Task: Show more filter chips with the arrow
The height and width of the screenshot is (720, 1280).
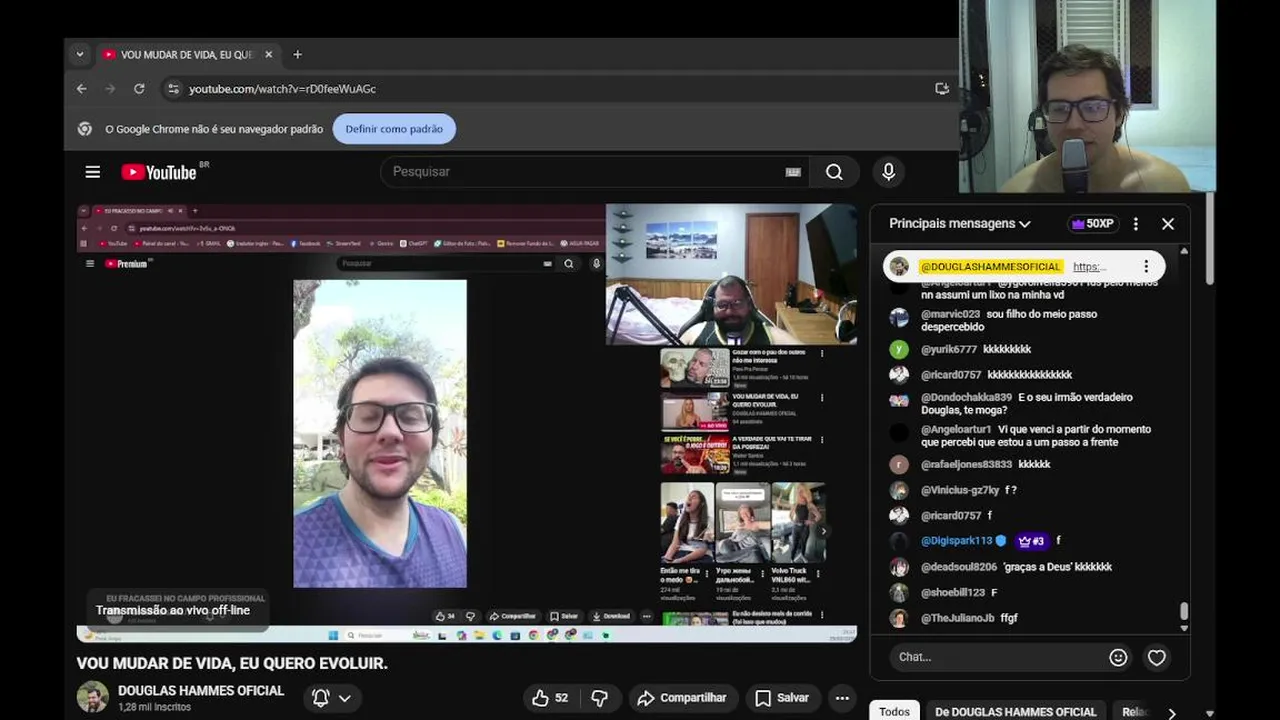Action: point(1172,713)
